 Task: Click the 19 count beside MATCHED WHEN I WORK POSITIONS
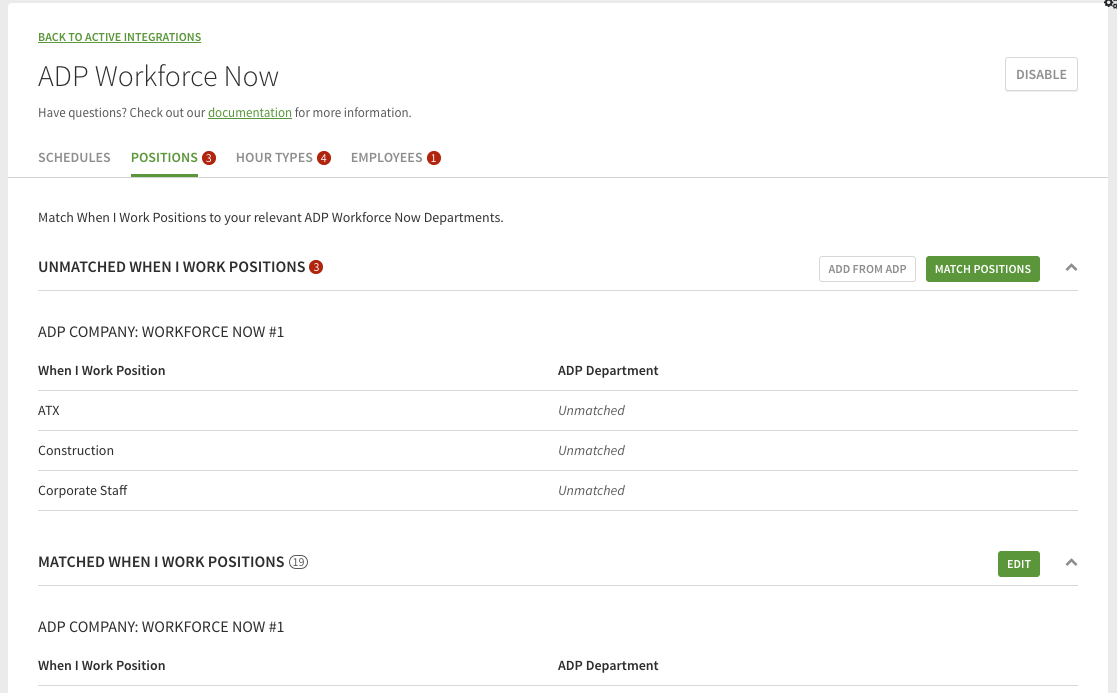tap(298, 562)
